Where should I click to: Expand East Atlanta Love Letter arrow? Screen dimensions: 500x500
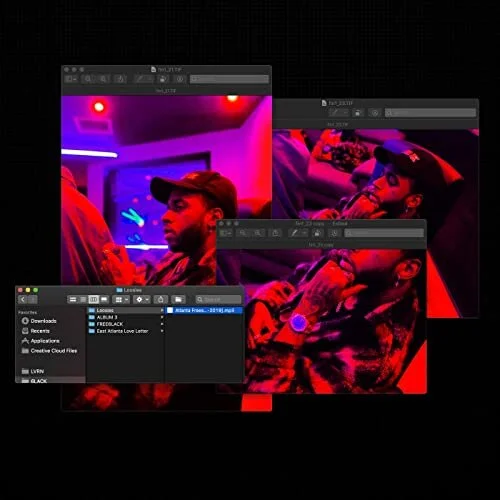(x=162, y=331)
